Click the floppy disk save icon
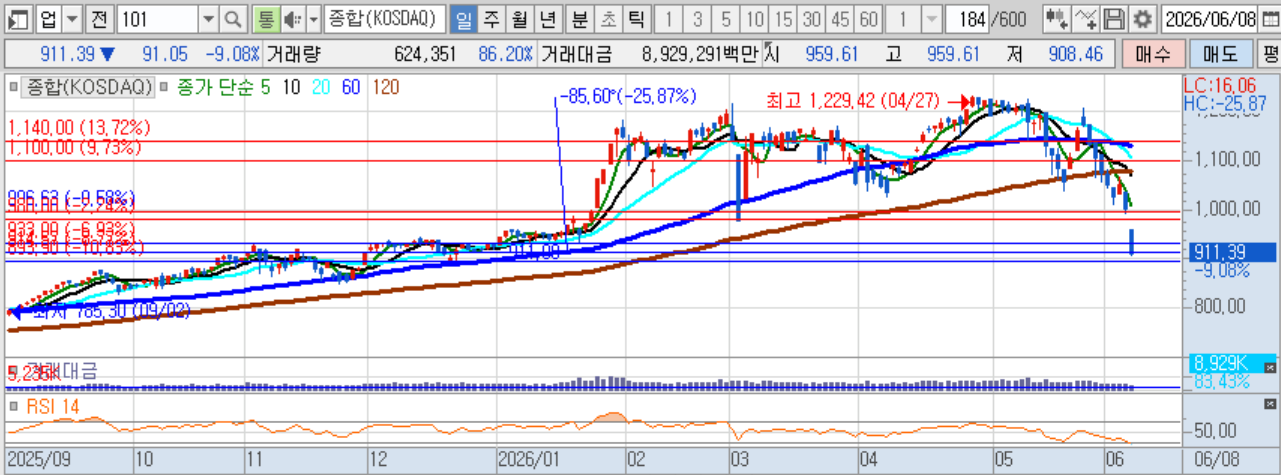 (1114, 19)
